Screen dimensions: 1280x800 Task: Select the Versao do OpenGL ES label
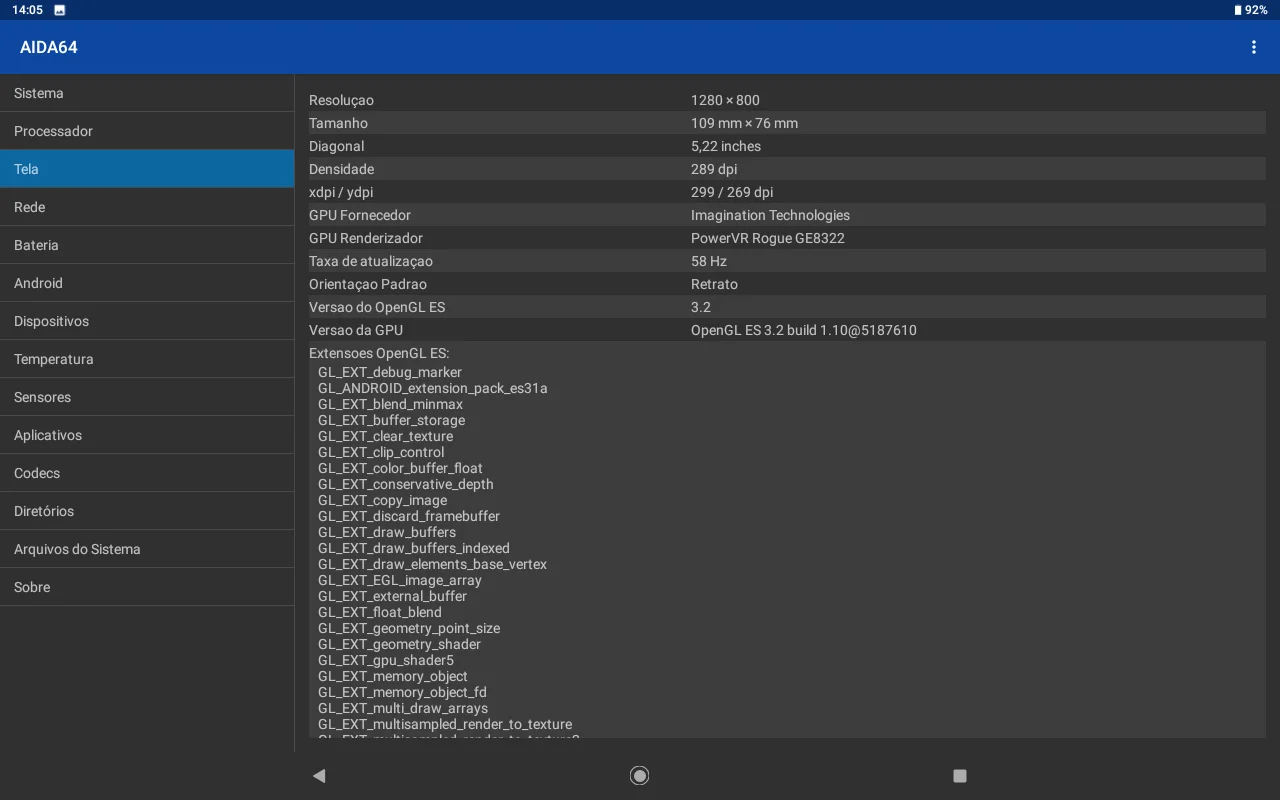tap(377, 307)
